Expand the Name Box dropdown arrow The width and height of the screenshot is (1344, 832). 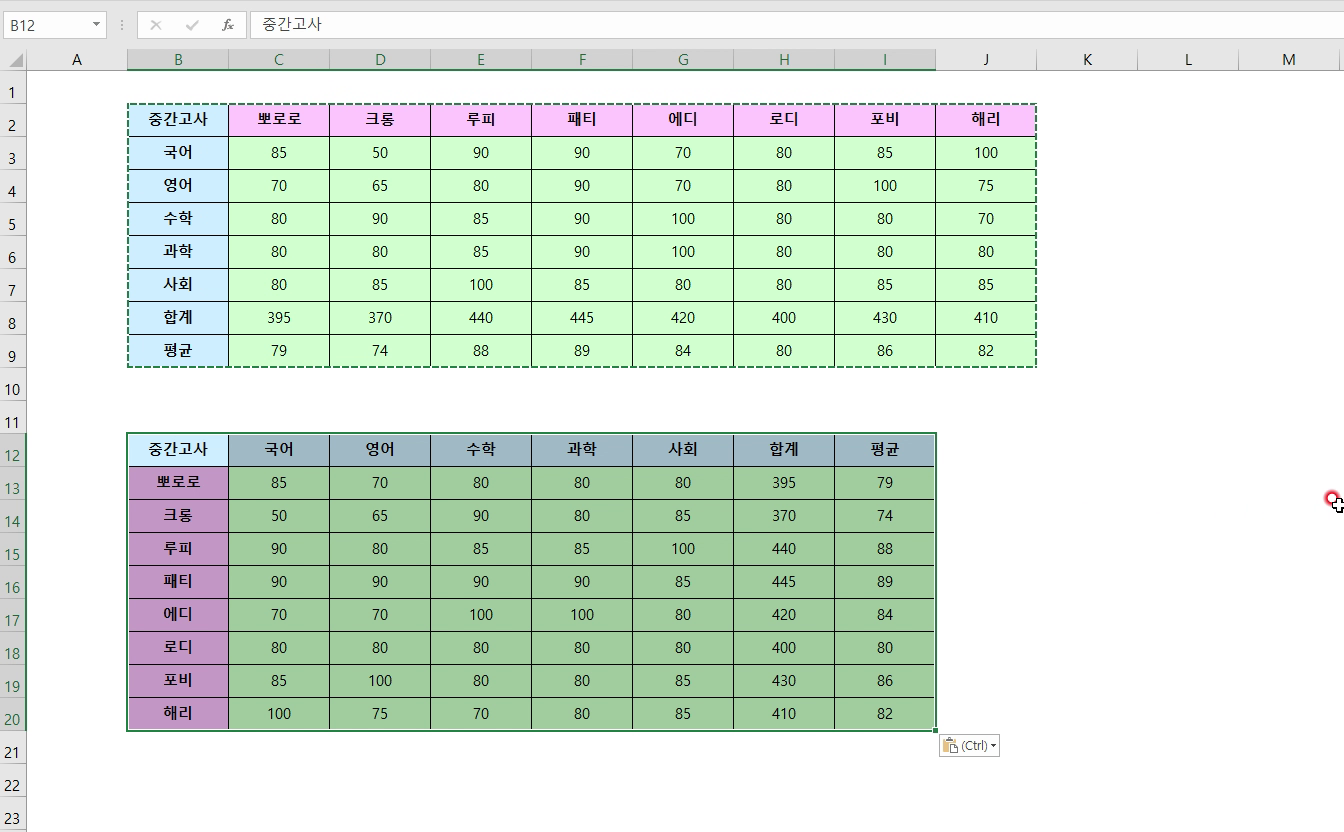coord(96,25)
